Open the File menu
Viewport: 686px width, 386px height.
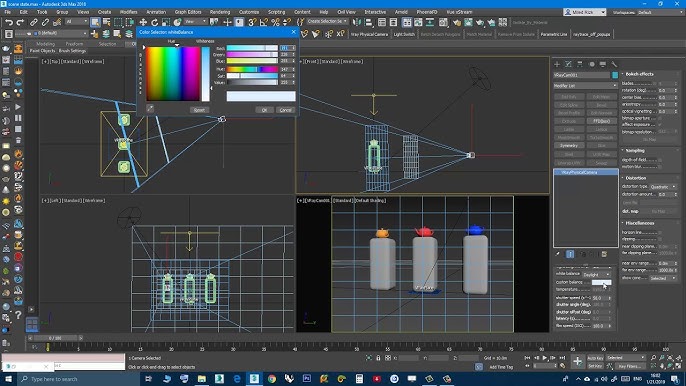point(8,12)
